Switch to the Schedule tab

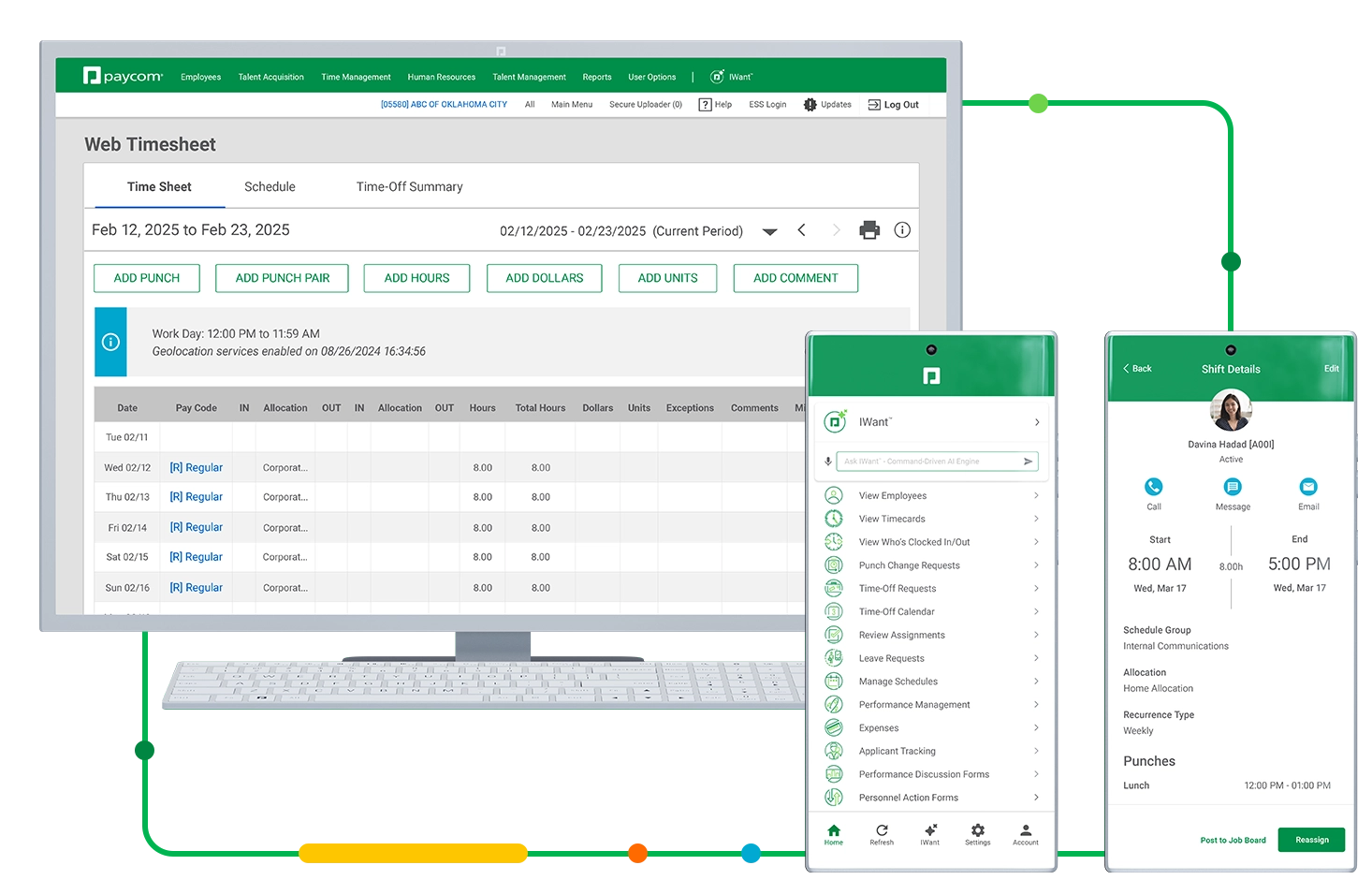coord(270,187)
